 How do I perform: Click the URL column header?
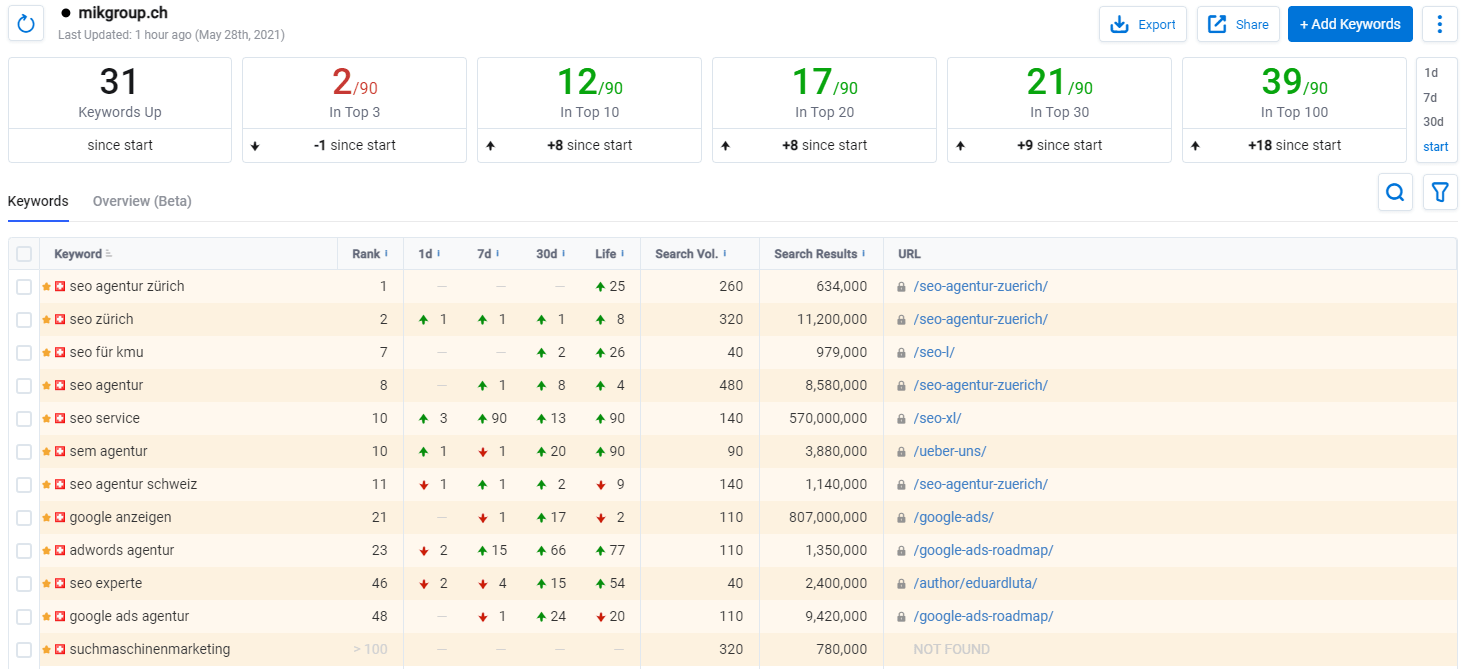(909, 254)
